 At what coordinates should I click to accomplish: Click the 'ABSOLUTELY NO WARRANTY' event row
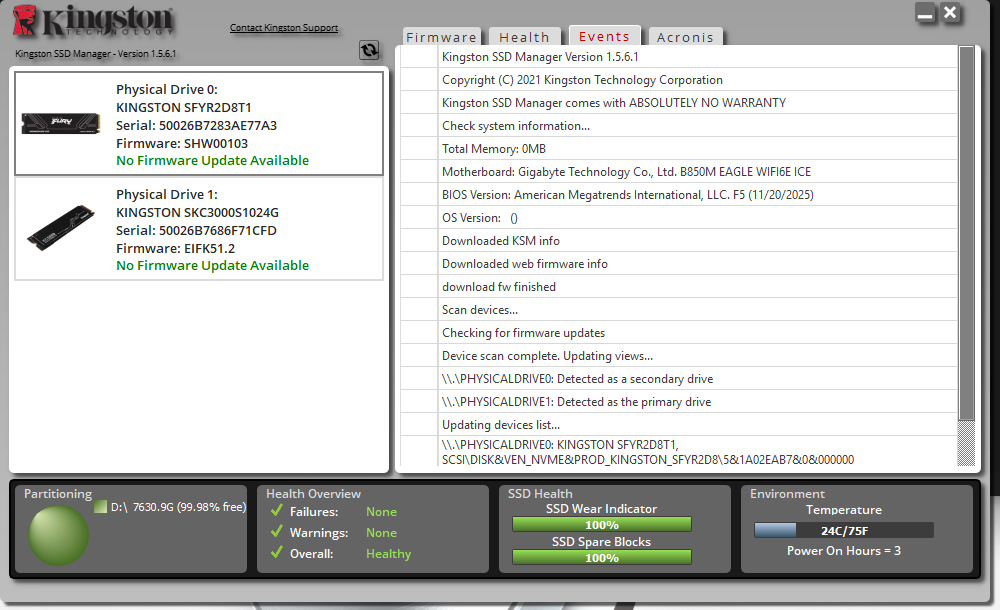pos(679,103)
